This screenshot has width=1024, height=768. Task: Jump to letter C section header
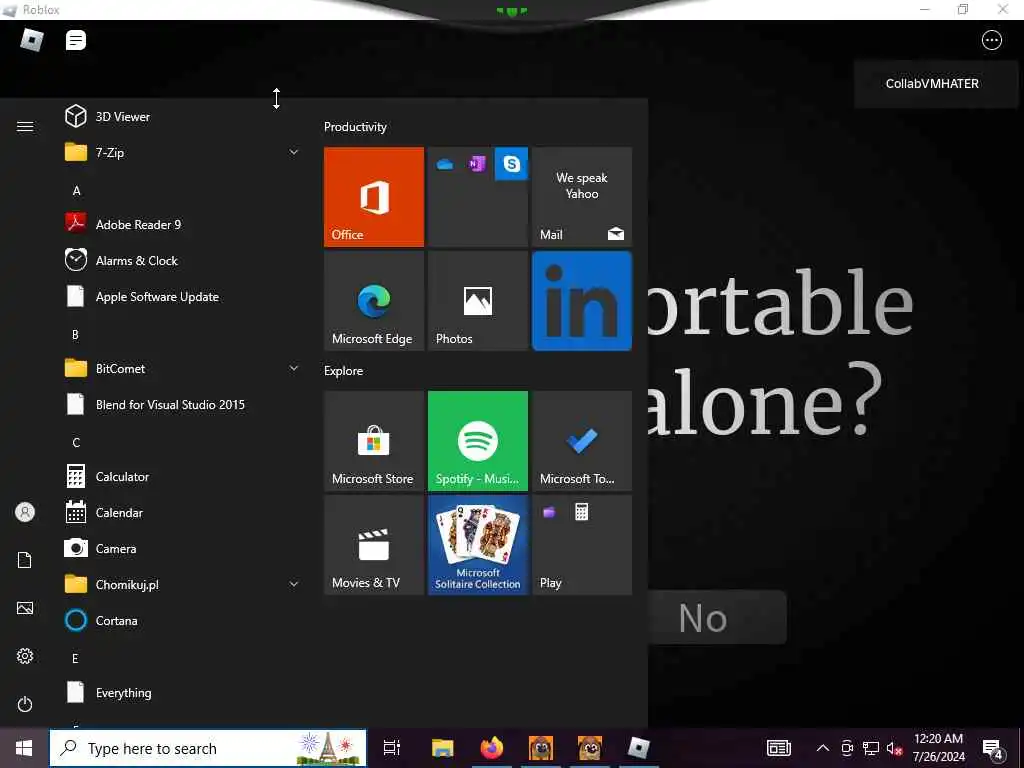pos(76,443)
